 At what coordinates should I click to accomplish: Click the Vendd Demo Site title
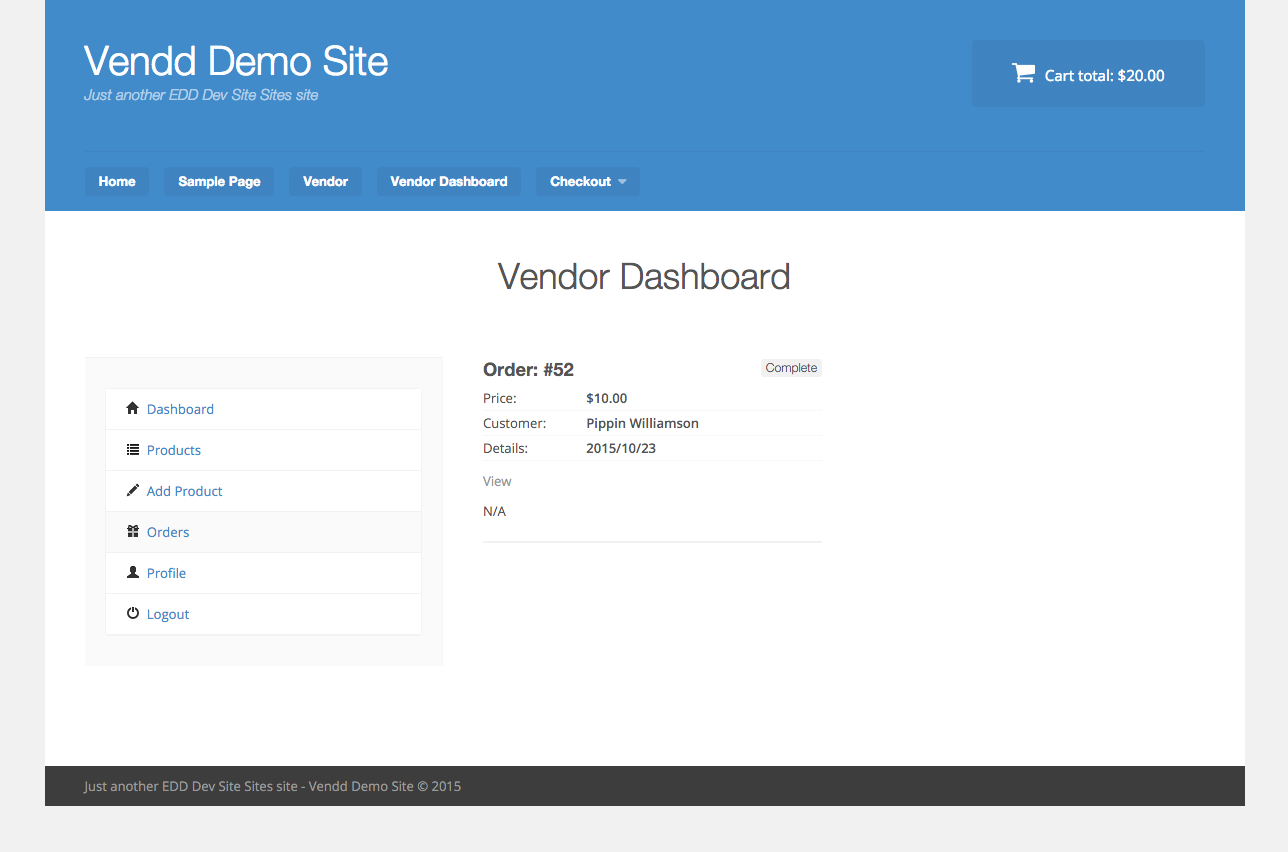(x=236, y=61)
